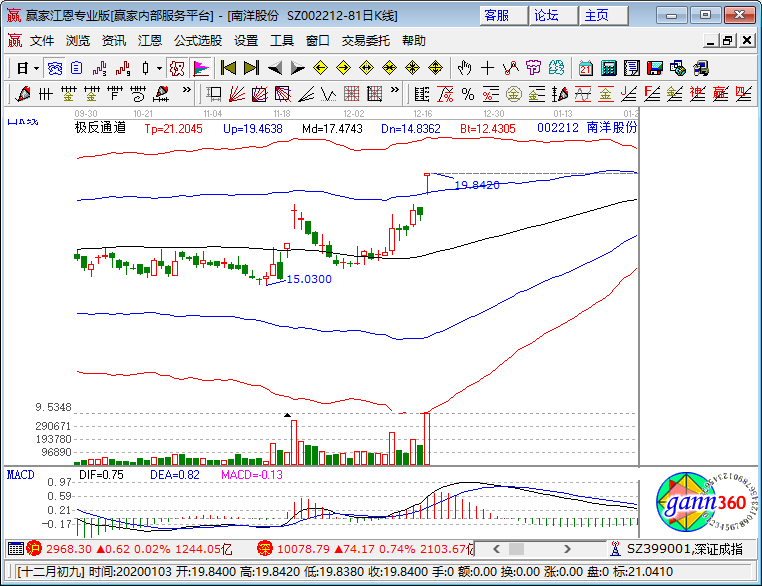The height and width of the screenshot is (586, 762).
Task: Click the Gann fan red lines icon
Action: pyautogui.click(x=237, y=94)
